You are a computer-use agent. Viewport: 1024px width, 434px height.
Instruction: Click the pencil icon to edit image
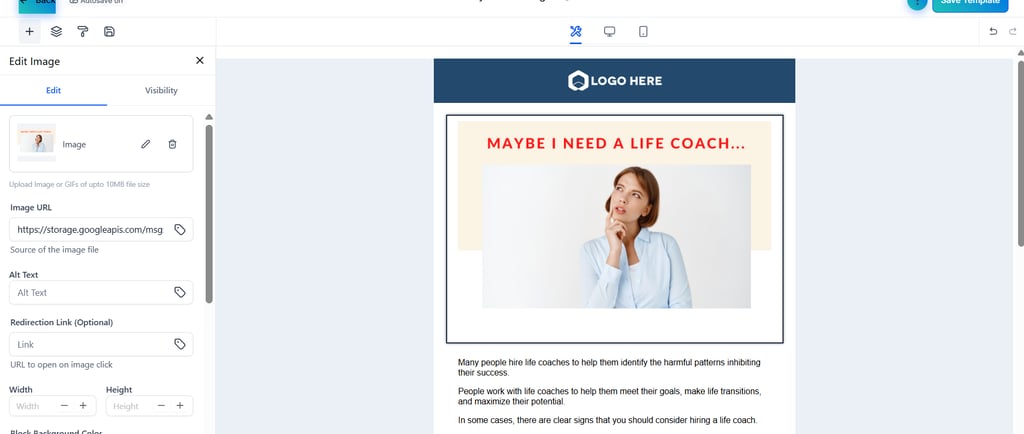pyautogui.click(x=146, y=144)
